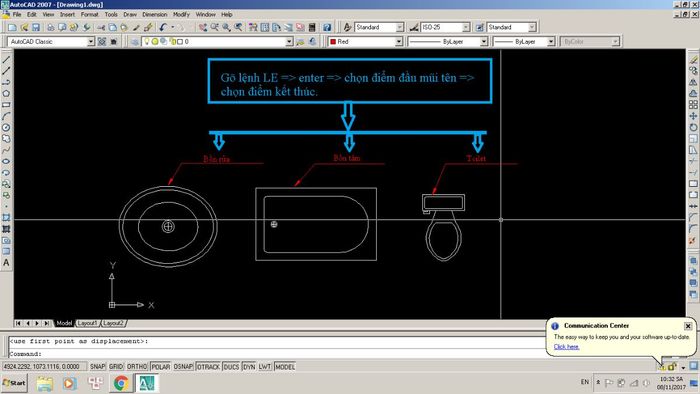700x394 pixels.
Task: Open the Format menu
Action: [89, 14]
